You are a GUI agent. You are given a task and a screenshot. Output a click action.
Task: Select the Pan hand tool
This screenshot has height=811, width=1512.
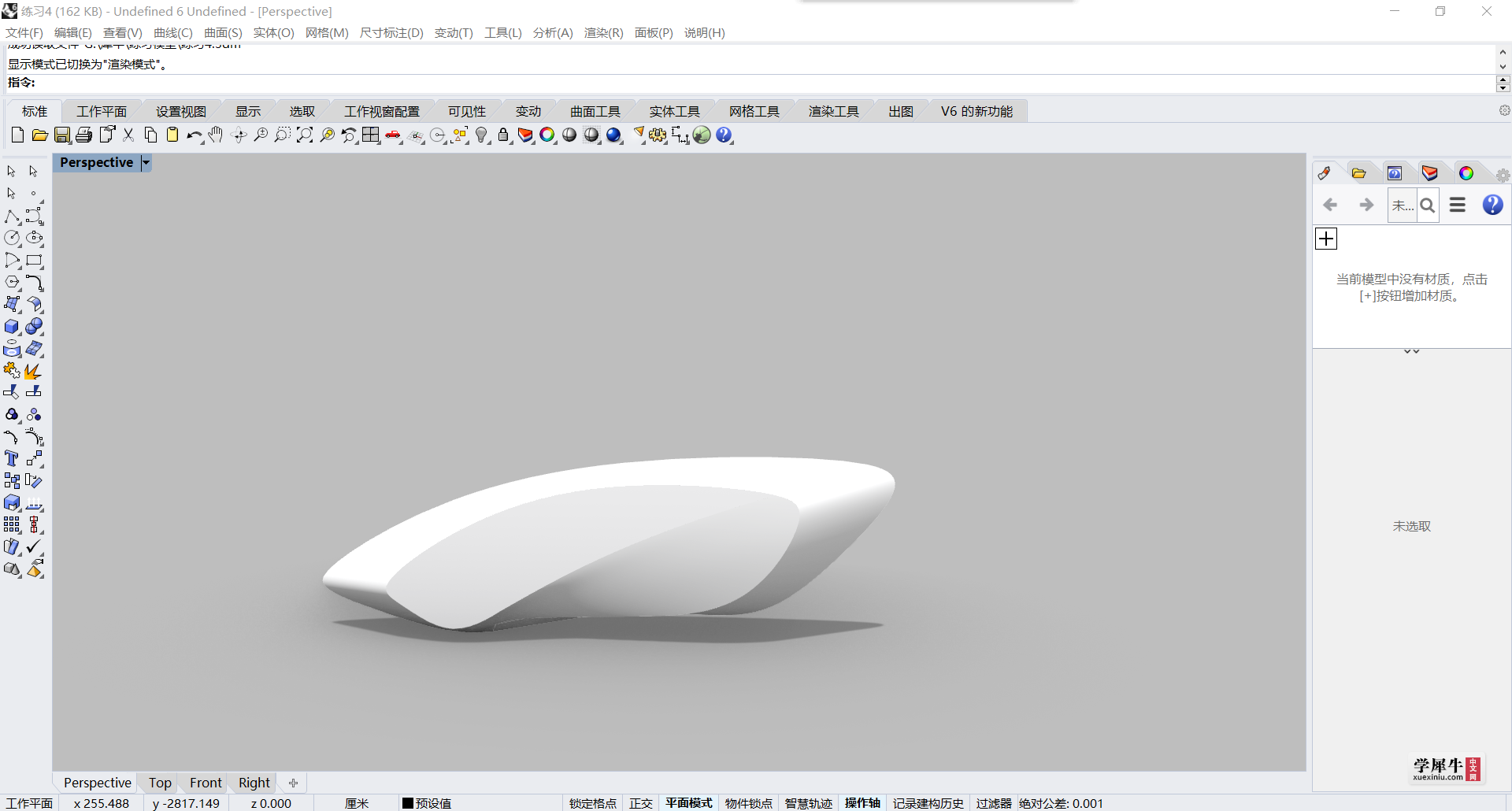point(217,135)
